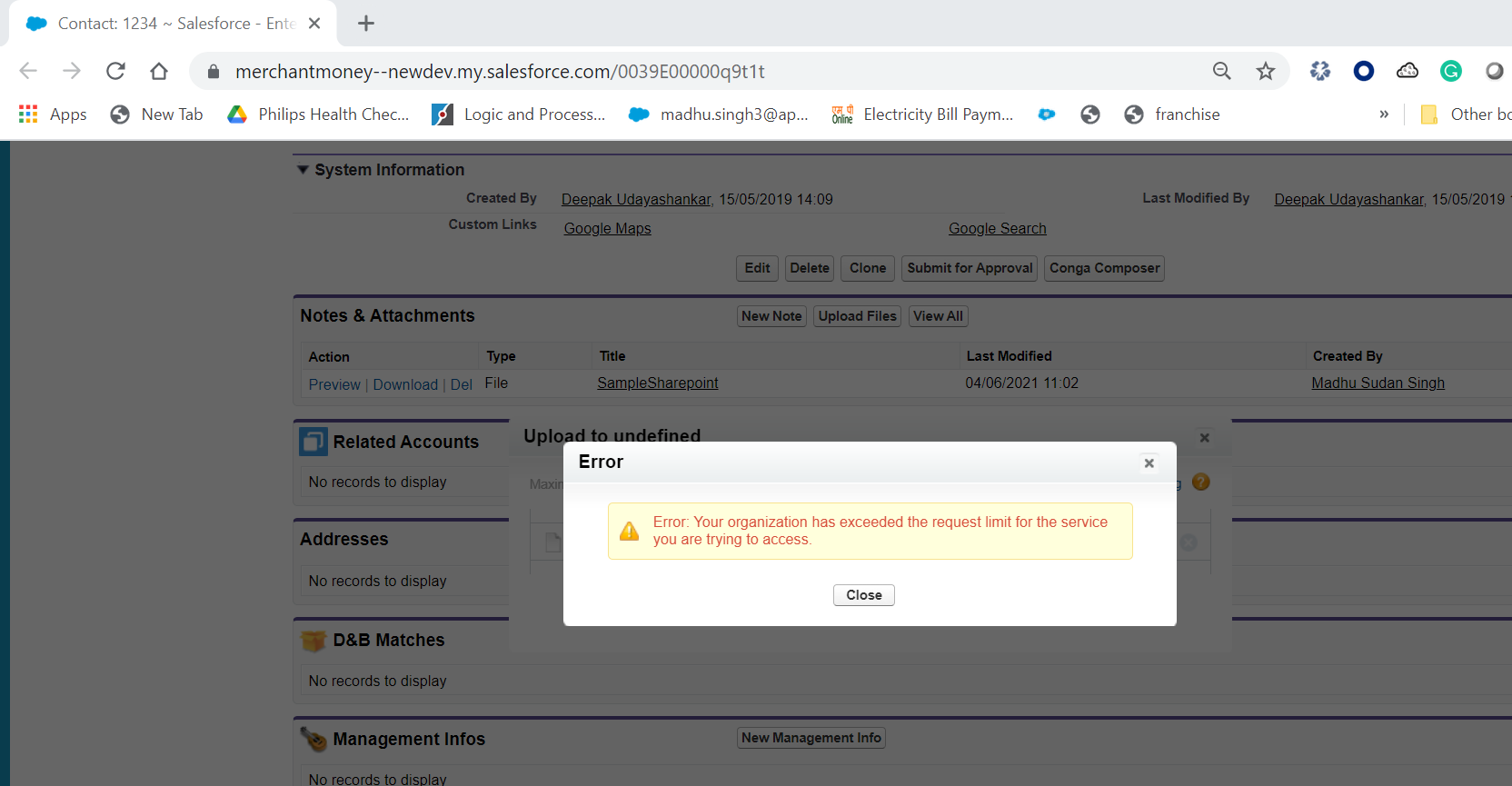1512x786 pixels.
Task: Click the padlock site info icon
Action: pos(214,72)
